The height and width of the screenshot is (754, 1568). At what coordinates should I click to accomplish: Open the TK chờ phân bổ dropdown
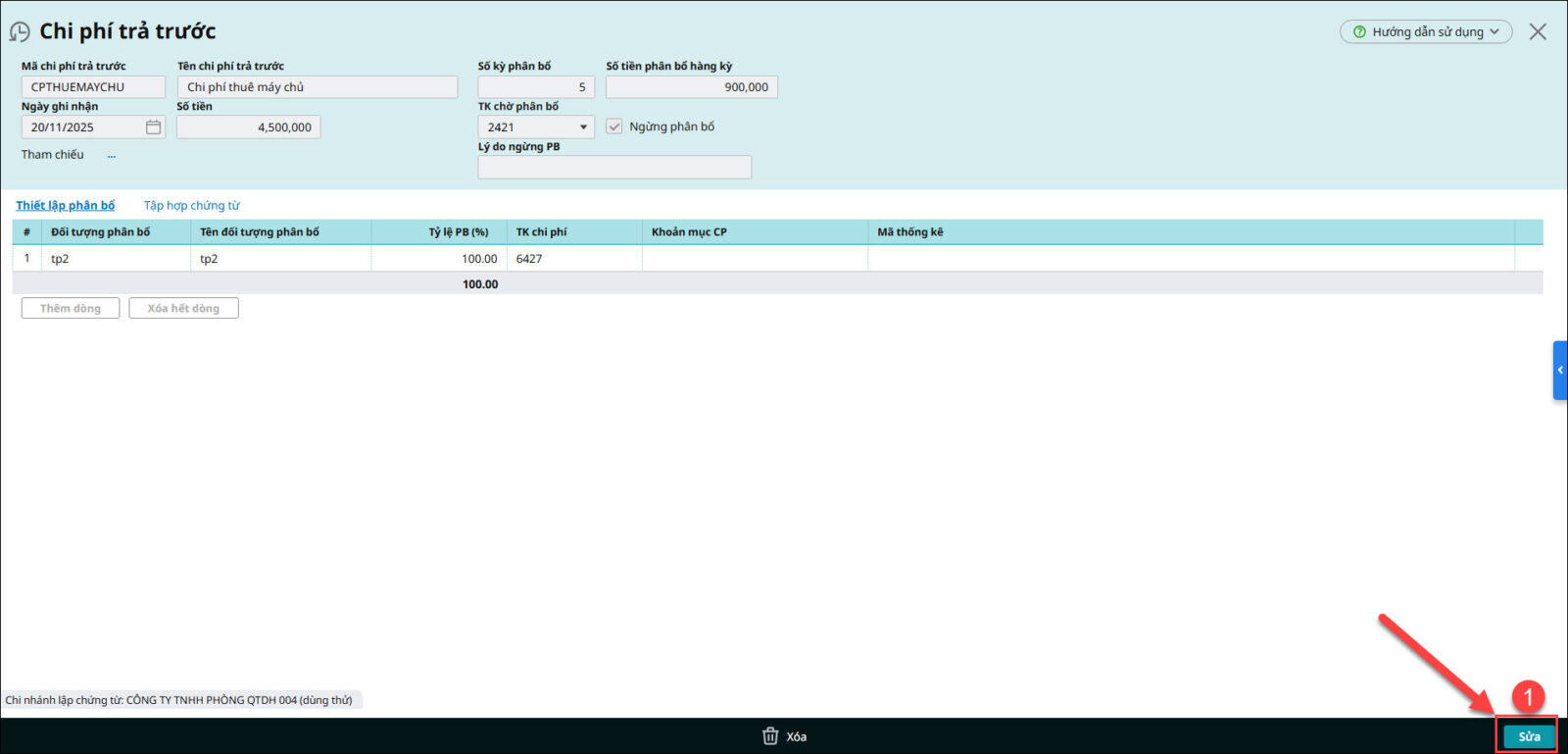583,127
